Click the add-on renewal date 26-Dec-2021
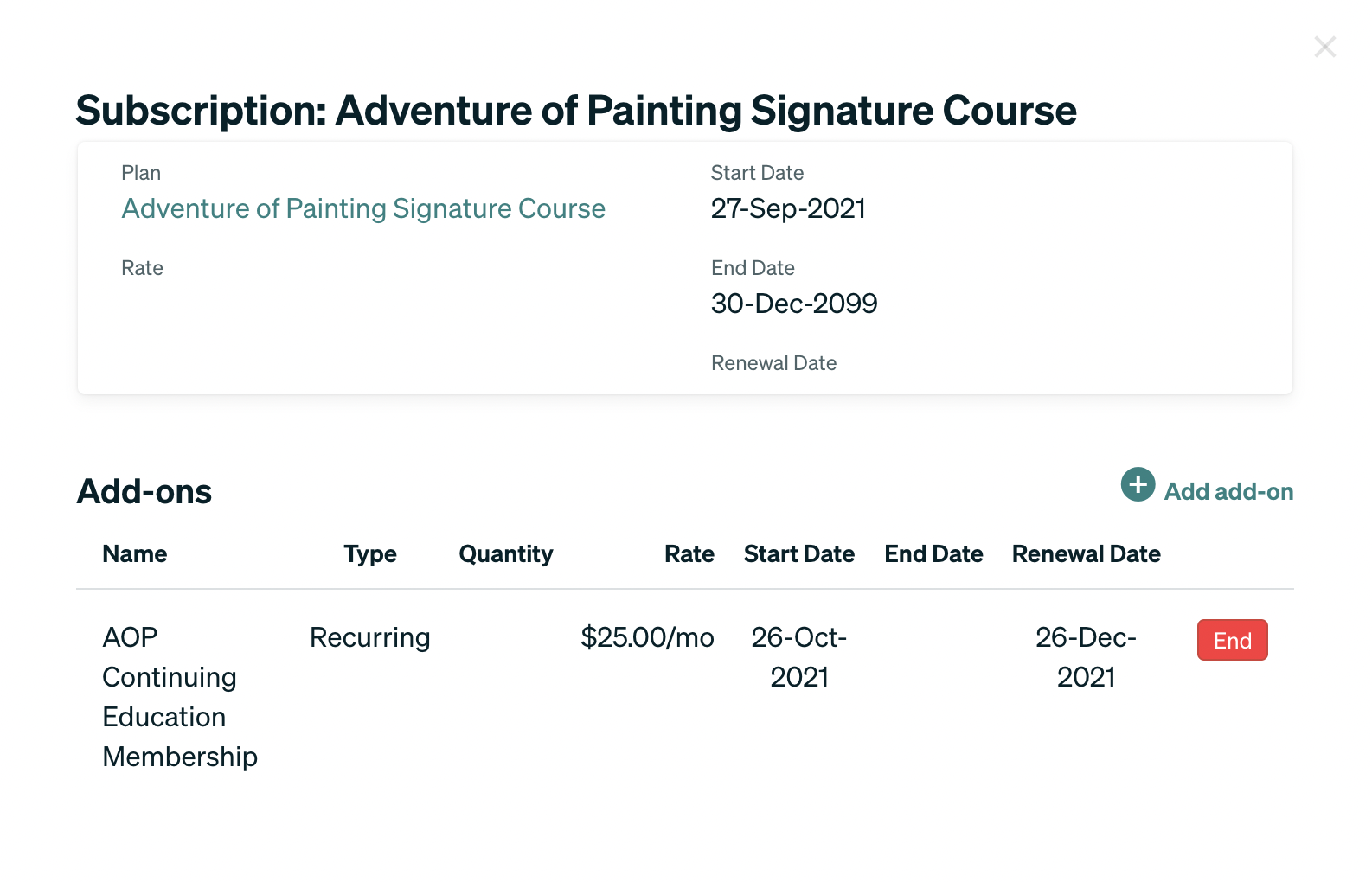1372x882 pixels. 1086,657
